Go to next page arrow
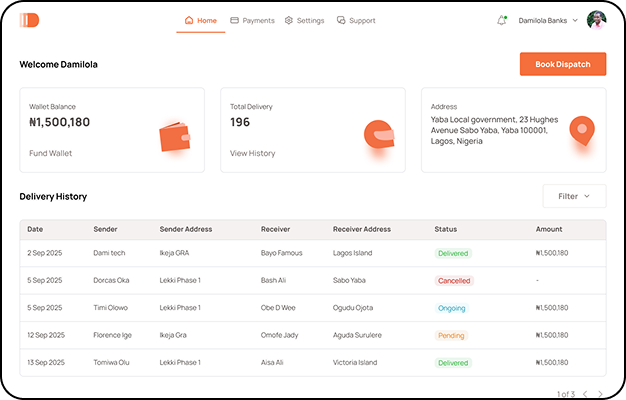This screenshot has height=400, width=626. (600, 394)
